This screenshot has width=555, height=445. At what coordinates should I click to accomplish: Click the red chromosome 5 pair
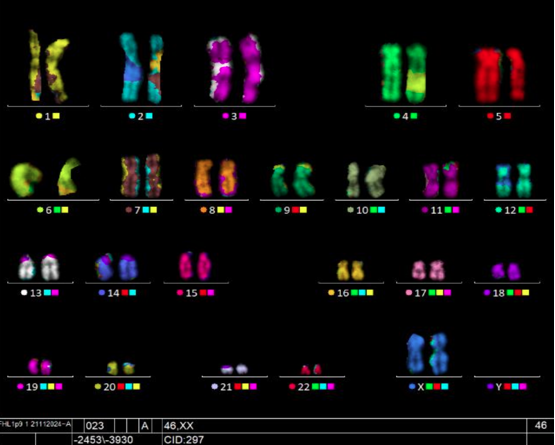pyautogui.click(x=499, y=75)
